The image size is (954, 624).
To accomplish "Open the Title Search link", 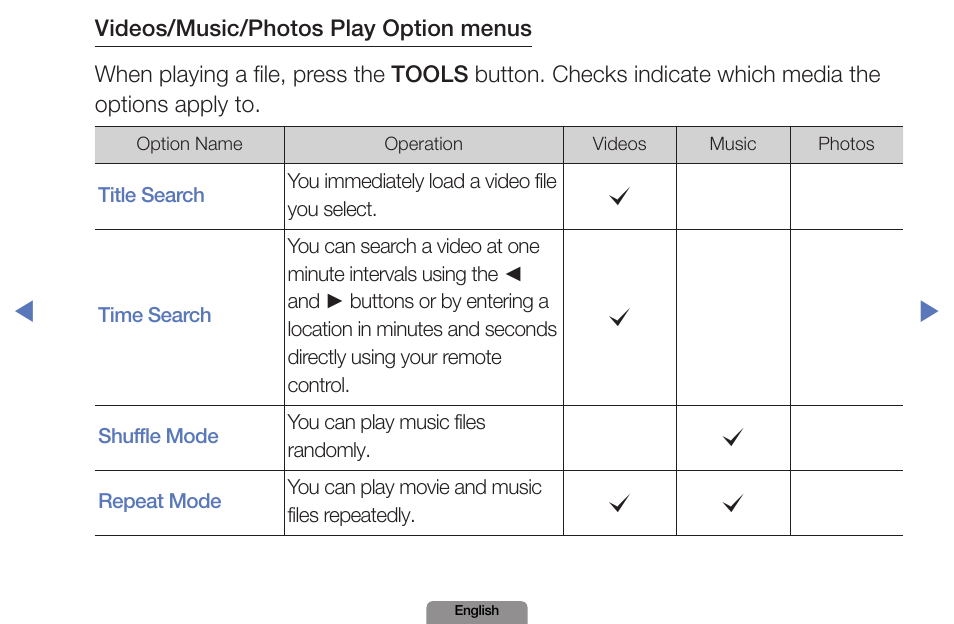I will click(x=151, y=195).
